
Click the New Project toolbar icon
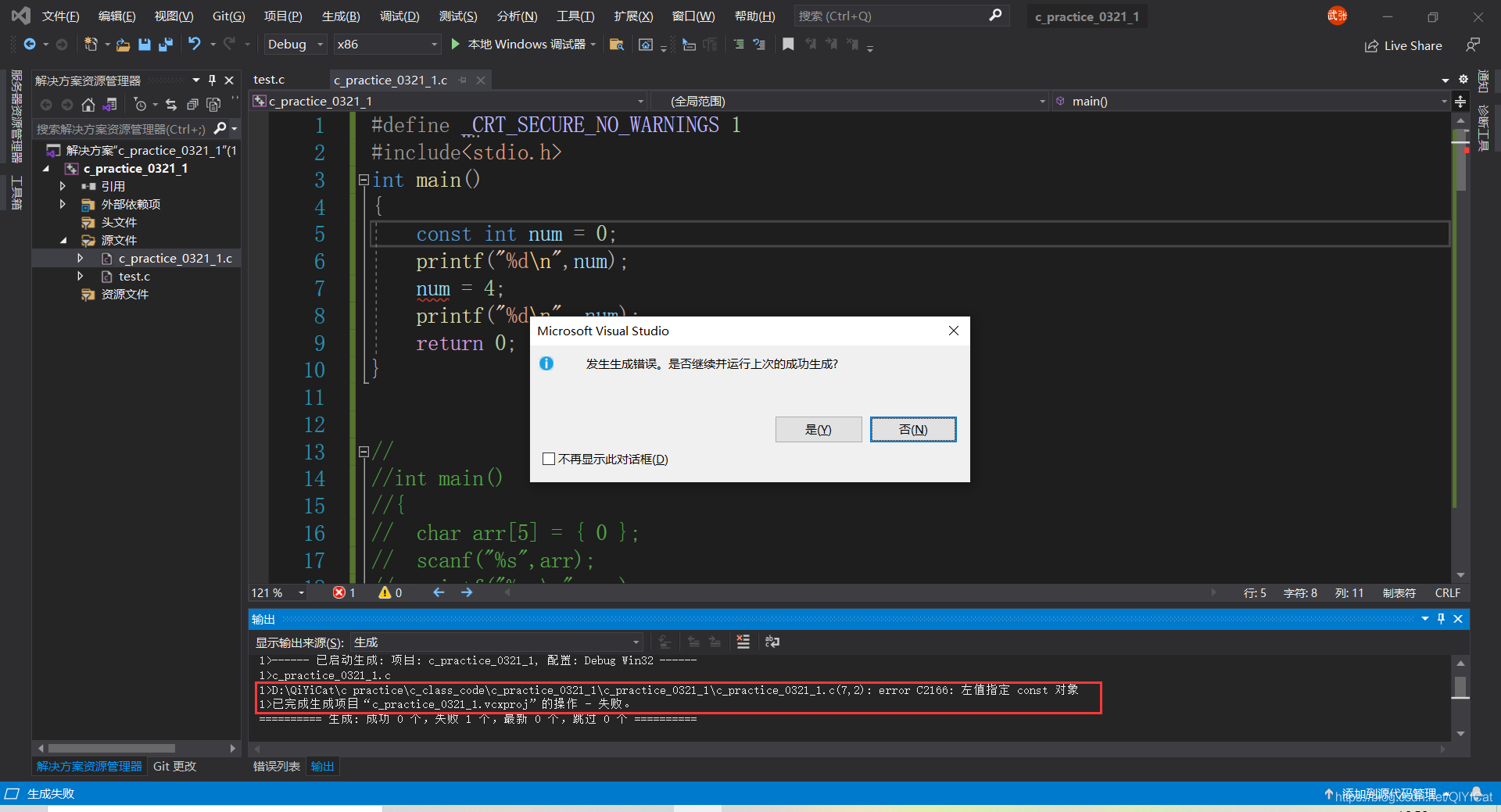[91, 45]
